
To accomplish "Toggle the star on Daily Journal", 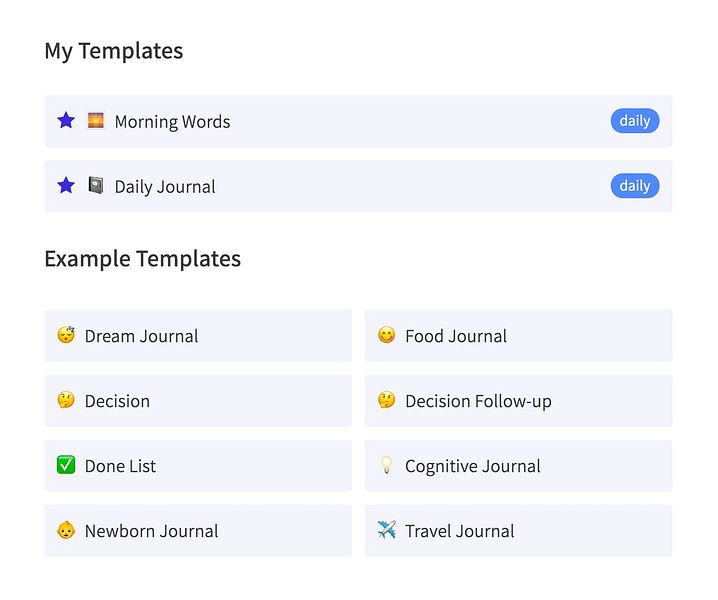I will click(66, 186).
